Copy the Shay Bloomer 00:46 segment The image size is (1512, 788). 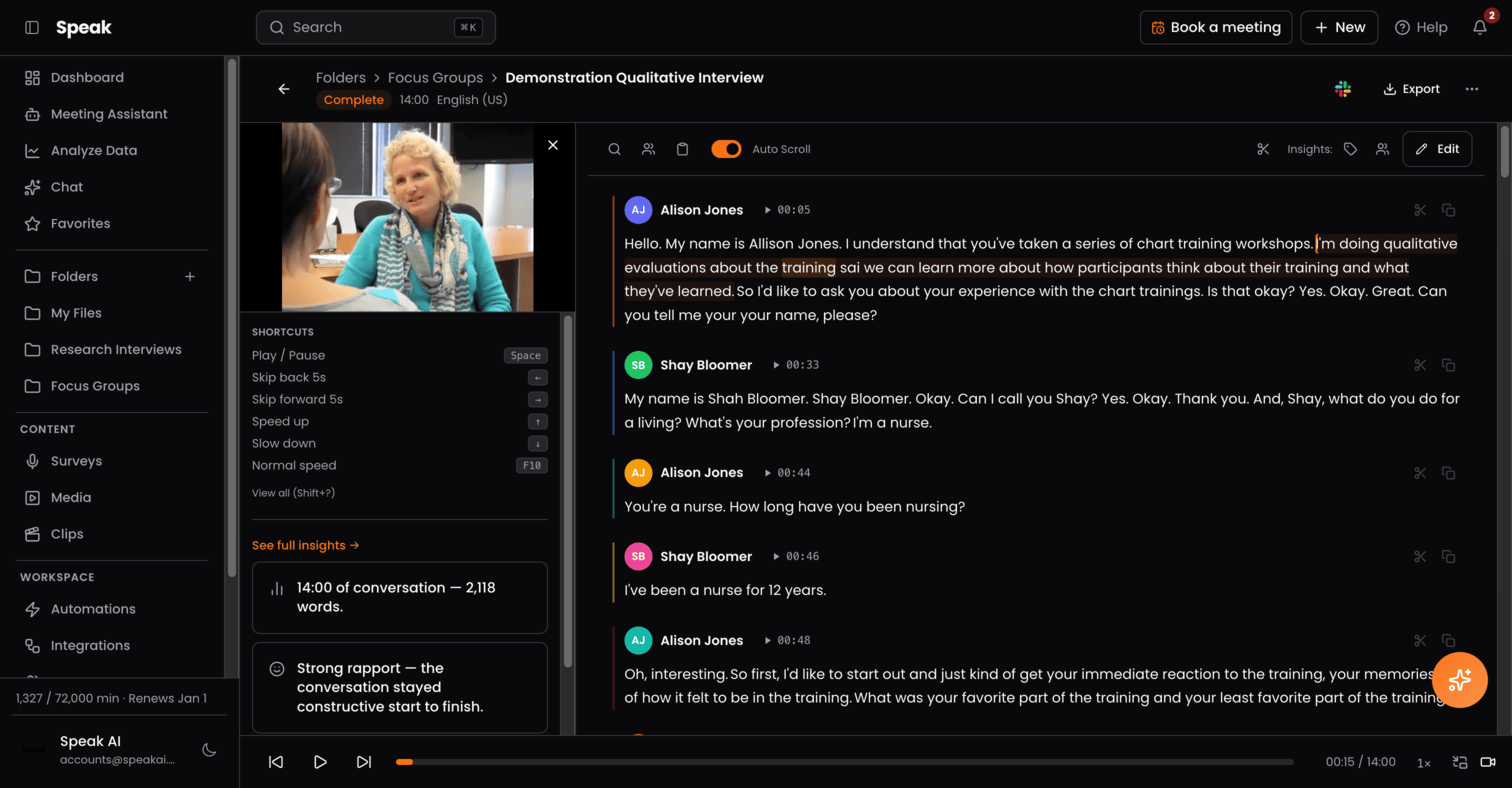[1448, 557]
